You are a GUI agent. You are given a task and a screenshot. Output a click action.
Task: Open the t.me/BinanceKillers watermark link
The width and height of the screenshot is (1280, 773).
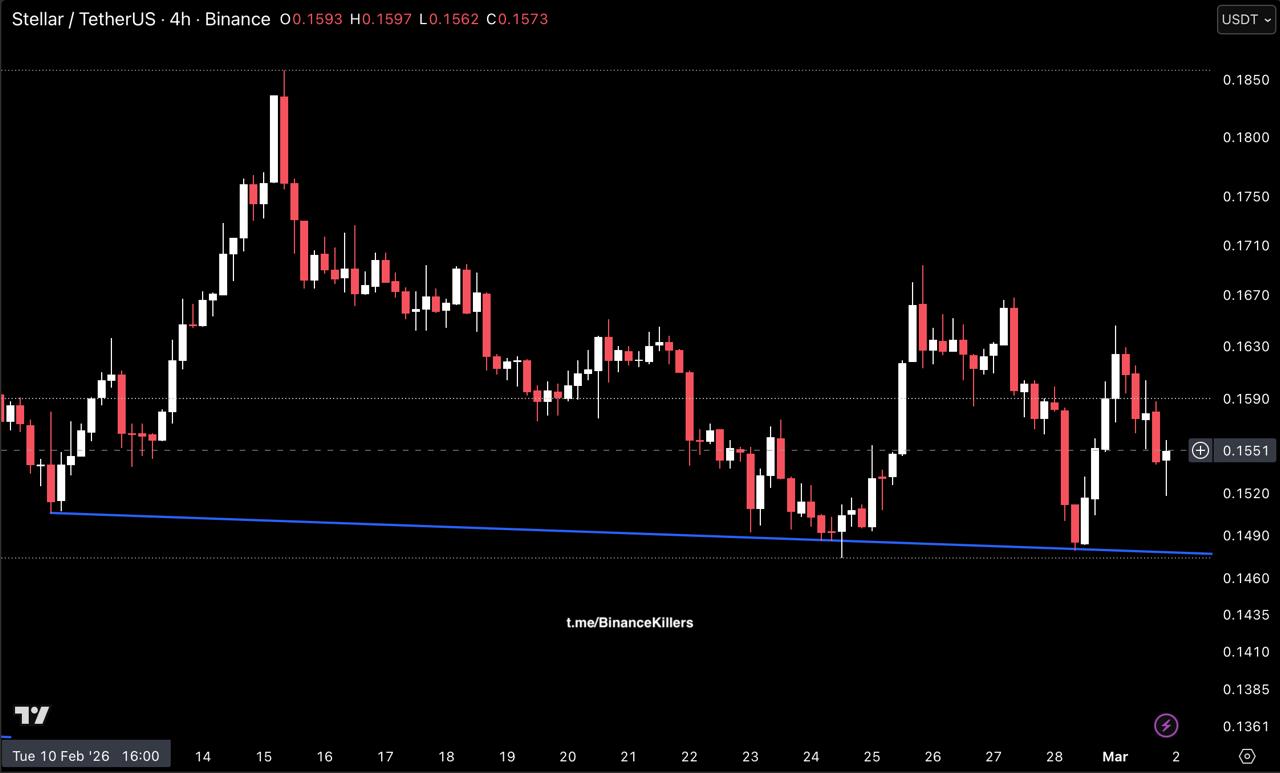pos(629,622)
